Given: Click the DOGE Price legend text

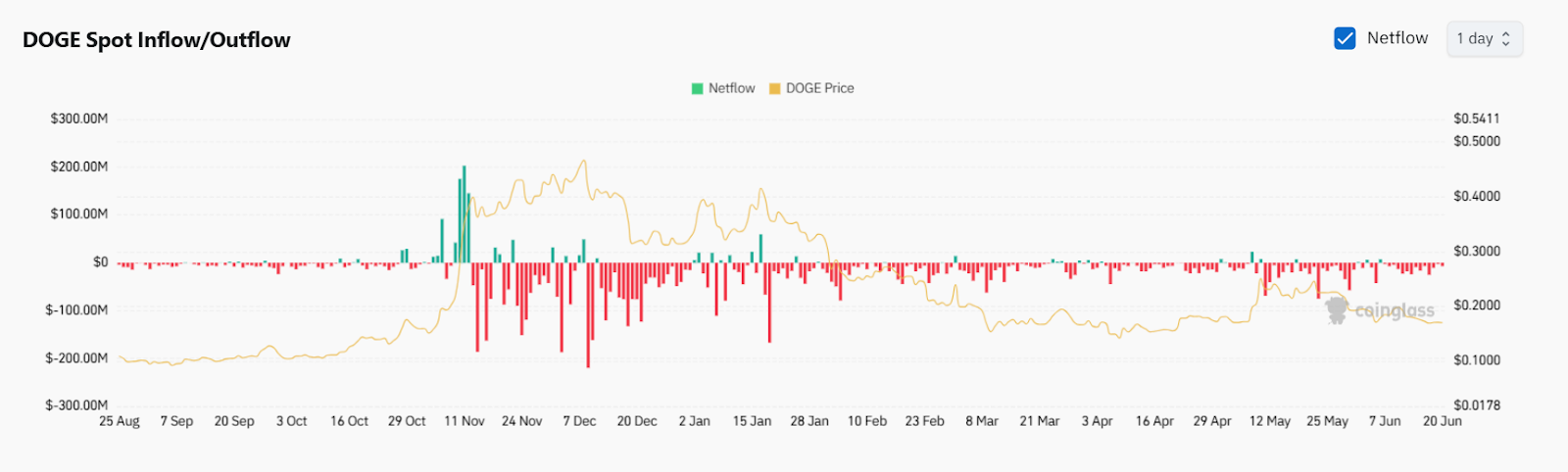Looking at the screenshot, I should (819, 88).
